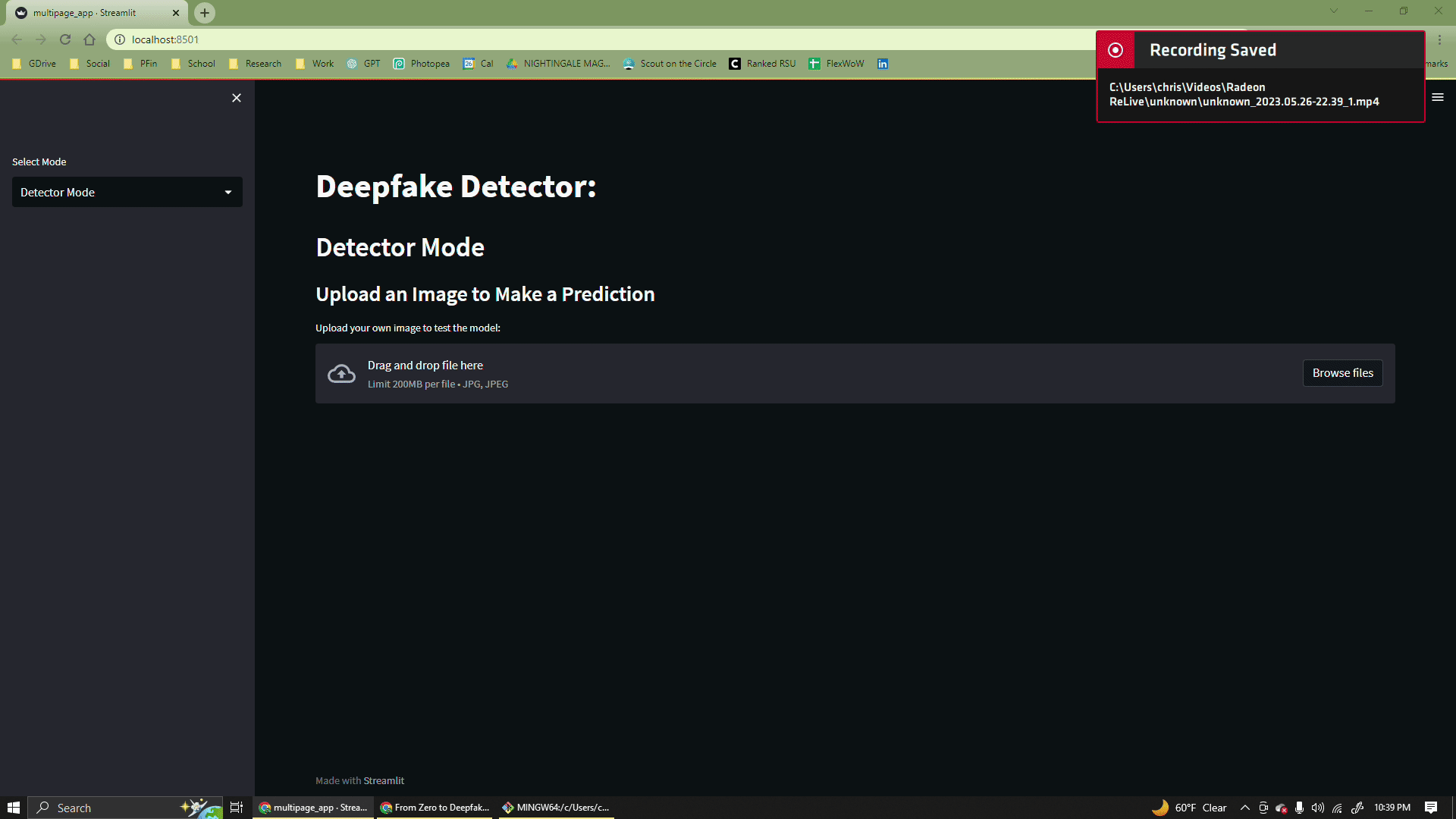Reload the page with browser refresh icon
The height and width of the screenshot is (819, 1456).
pyautogui.click(x=65, y=39)
